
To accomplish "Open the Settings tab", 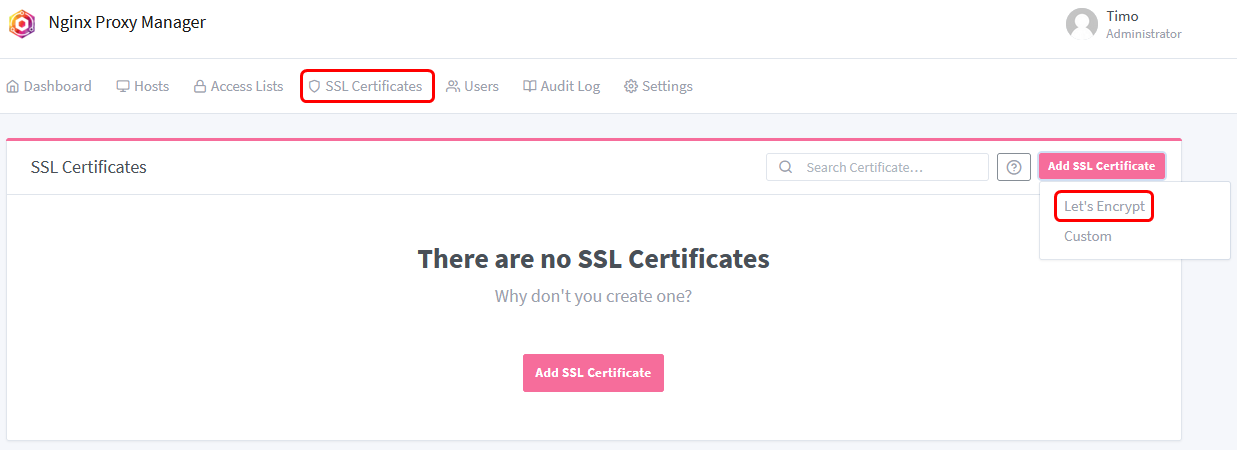I will coord(658,86).
